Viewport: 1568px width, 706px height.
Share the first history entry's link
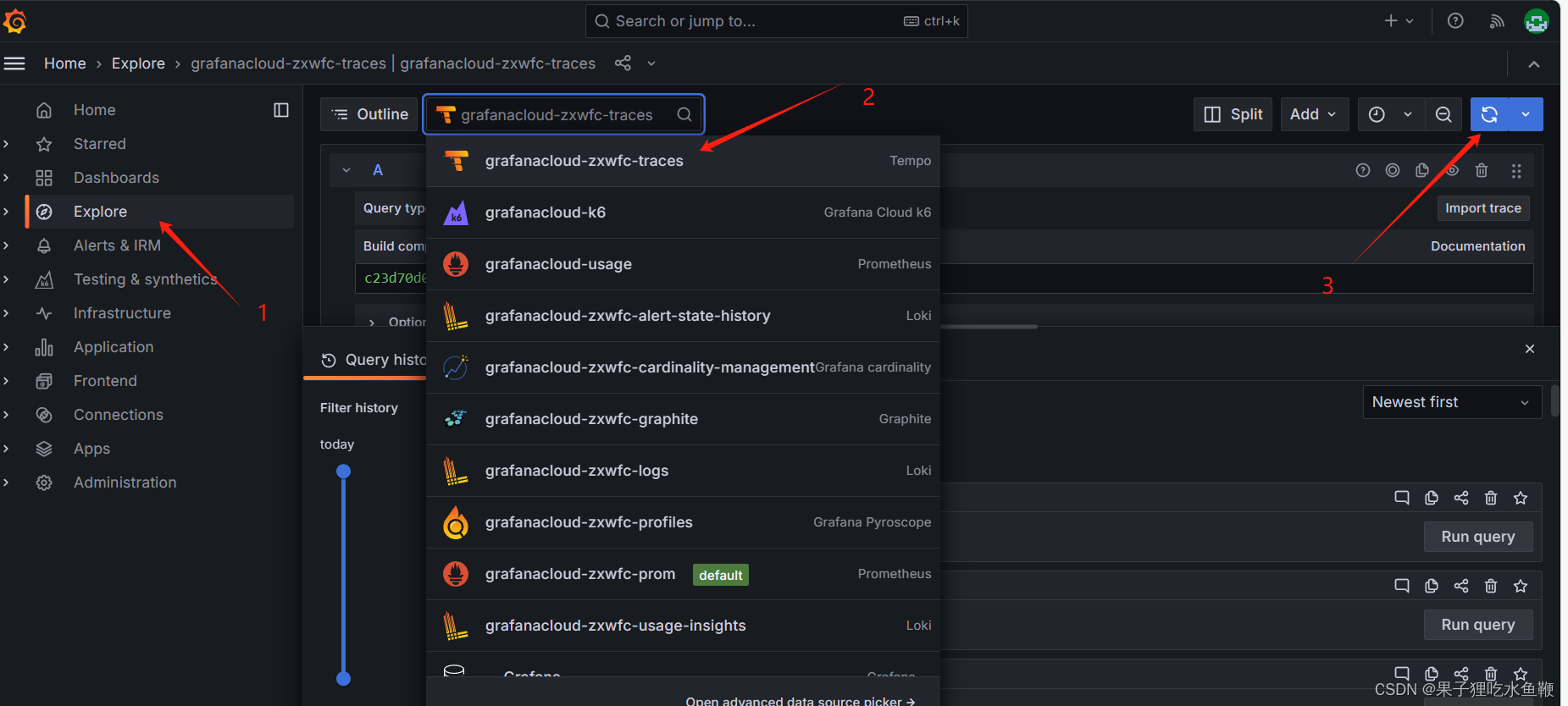(x=1461, y=498)
